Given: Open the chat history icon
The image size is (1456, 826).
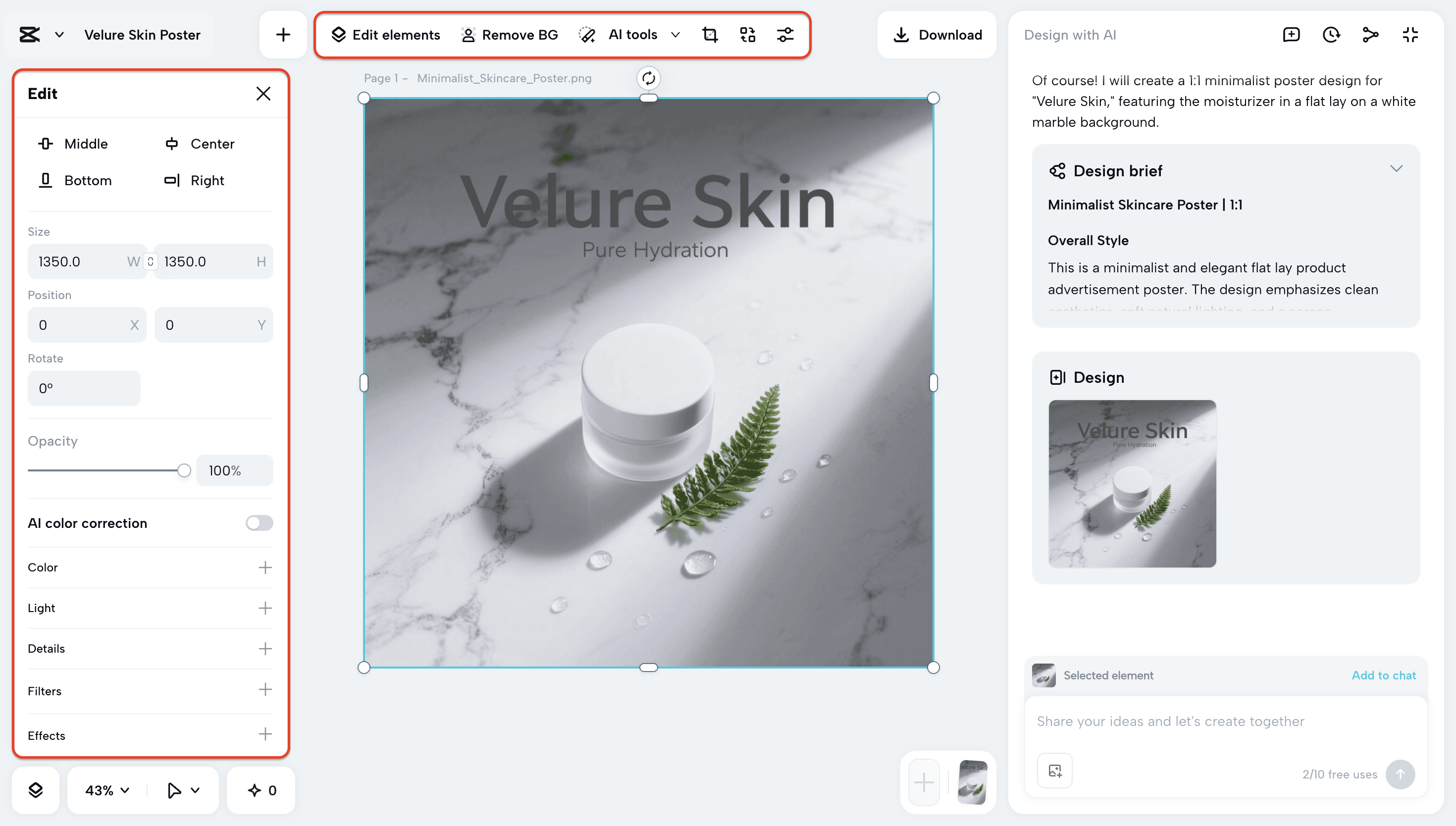Looking at the screenshot, I should coord(1331,35).
